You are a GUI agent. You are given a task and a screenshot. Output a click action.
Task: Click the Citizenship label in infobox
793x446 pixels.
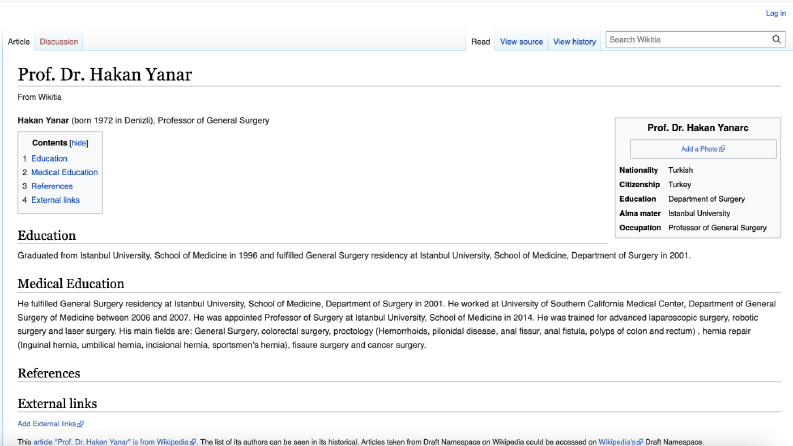[639, 185]
